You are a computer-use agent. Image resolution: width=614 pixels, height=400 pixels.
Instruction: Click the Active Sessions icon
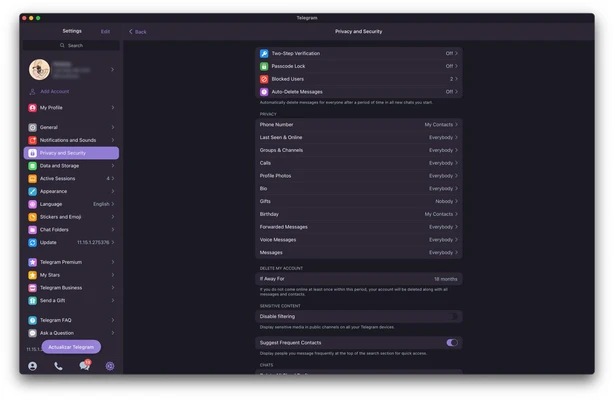coord(33,179)
